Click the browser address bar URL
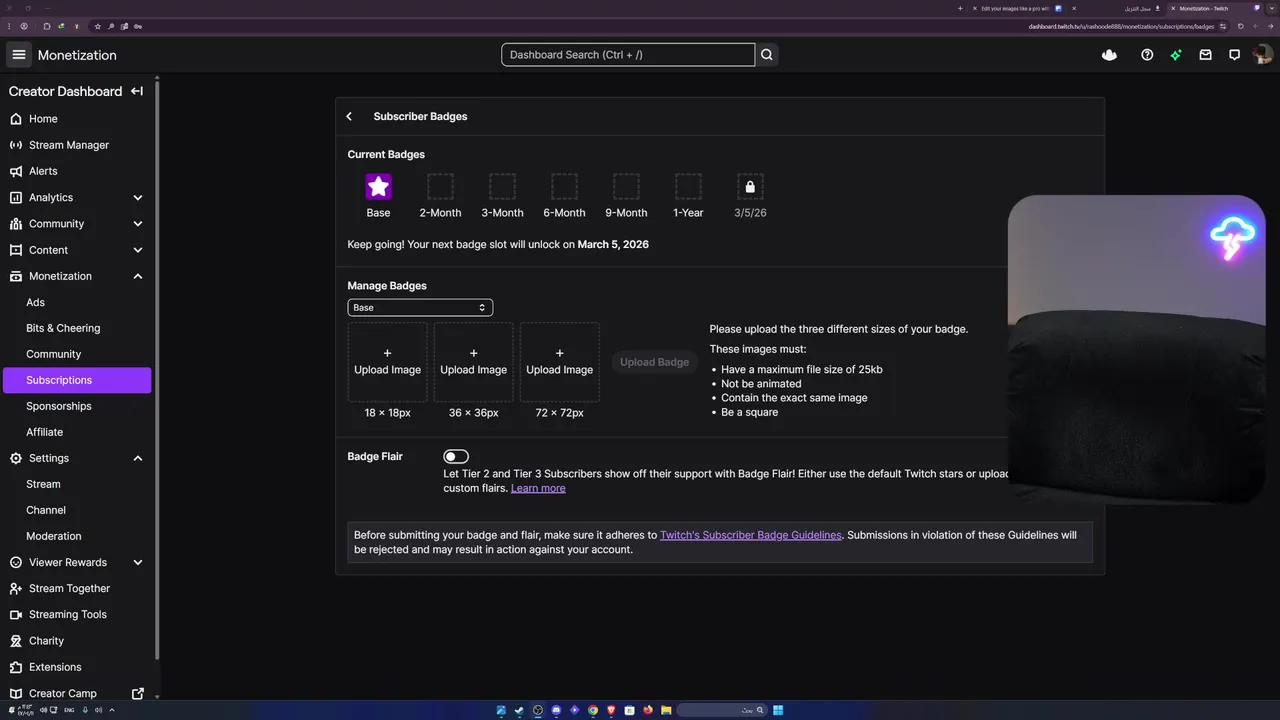 (x=1121, y=26)
